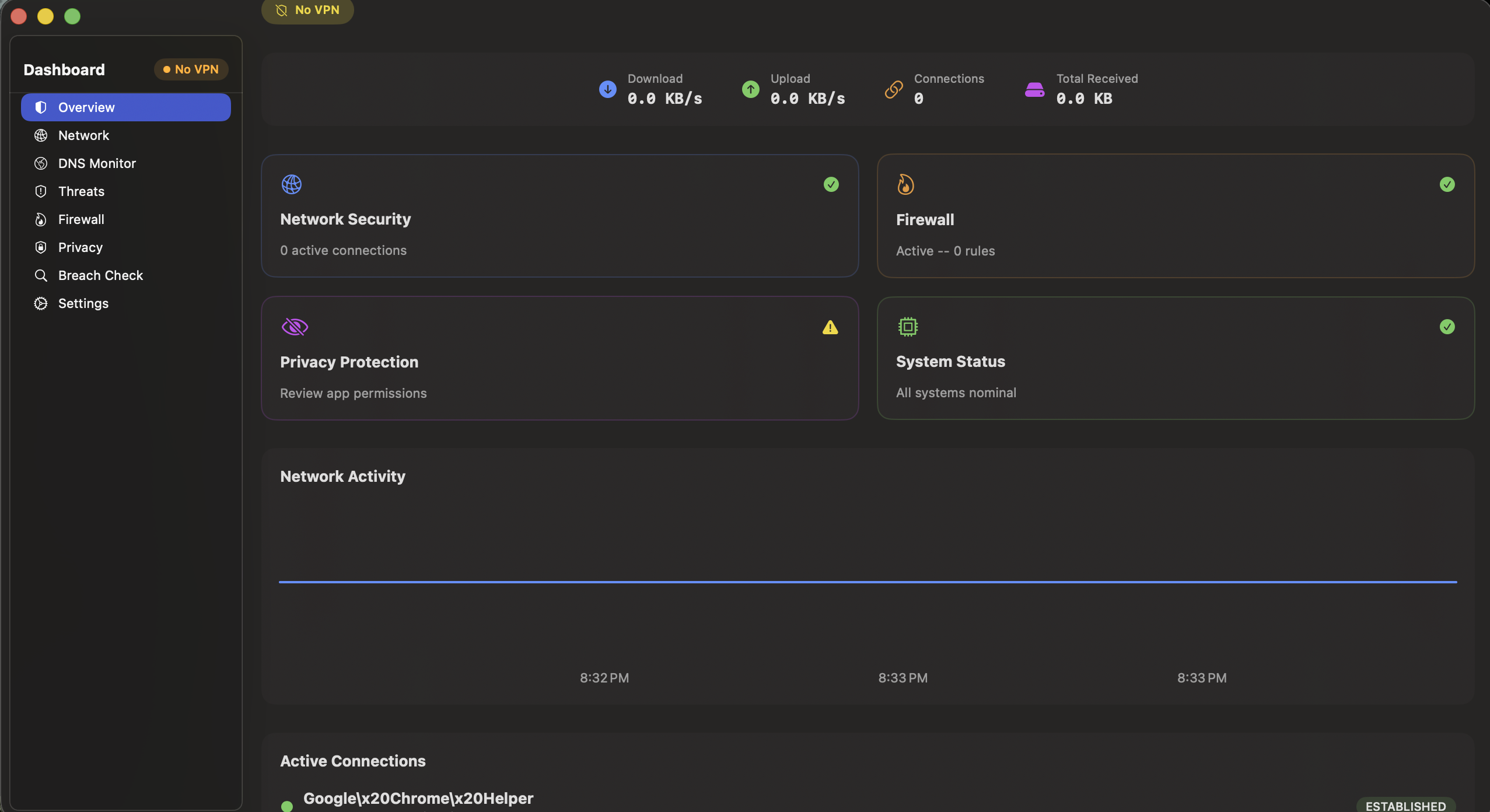Screen dimensions: 1490x812
Task: Click the green checkmark on System Status card
Action: (x=1447, y=327)
